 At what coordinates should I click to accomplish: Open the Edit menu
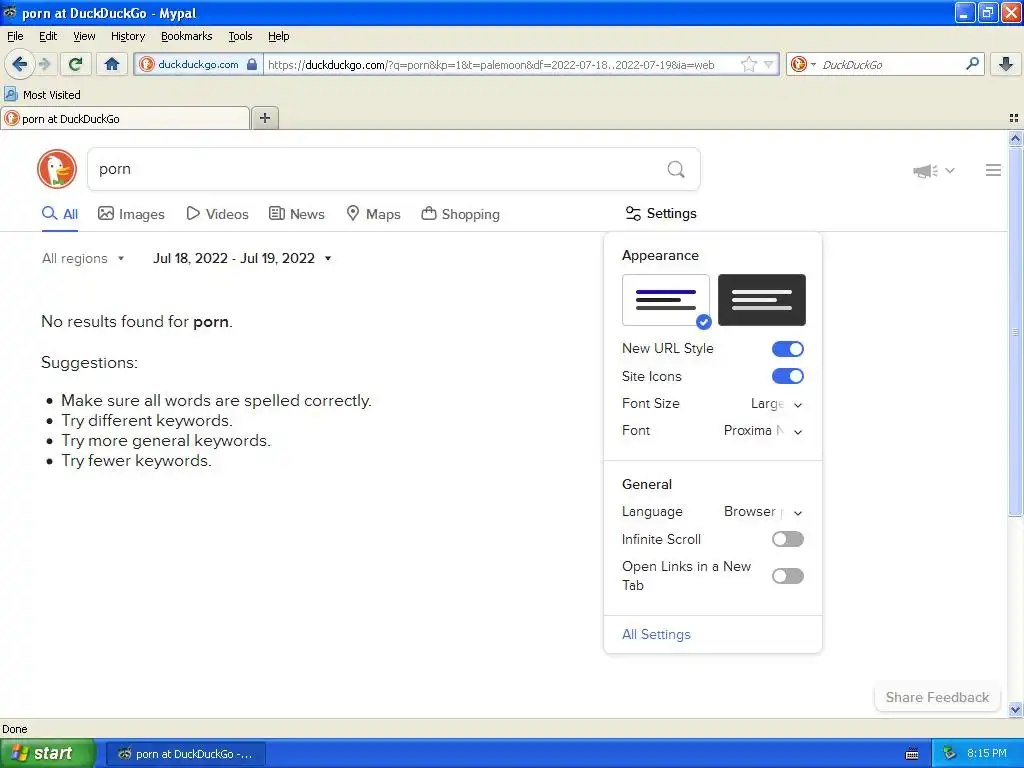pyautogui.click(x=48, y=36)
